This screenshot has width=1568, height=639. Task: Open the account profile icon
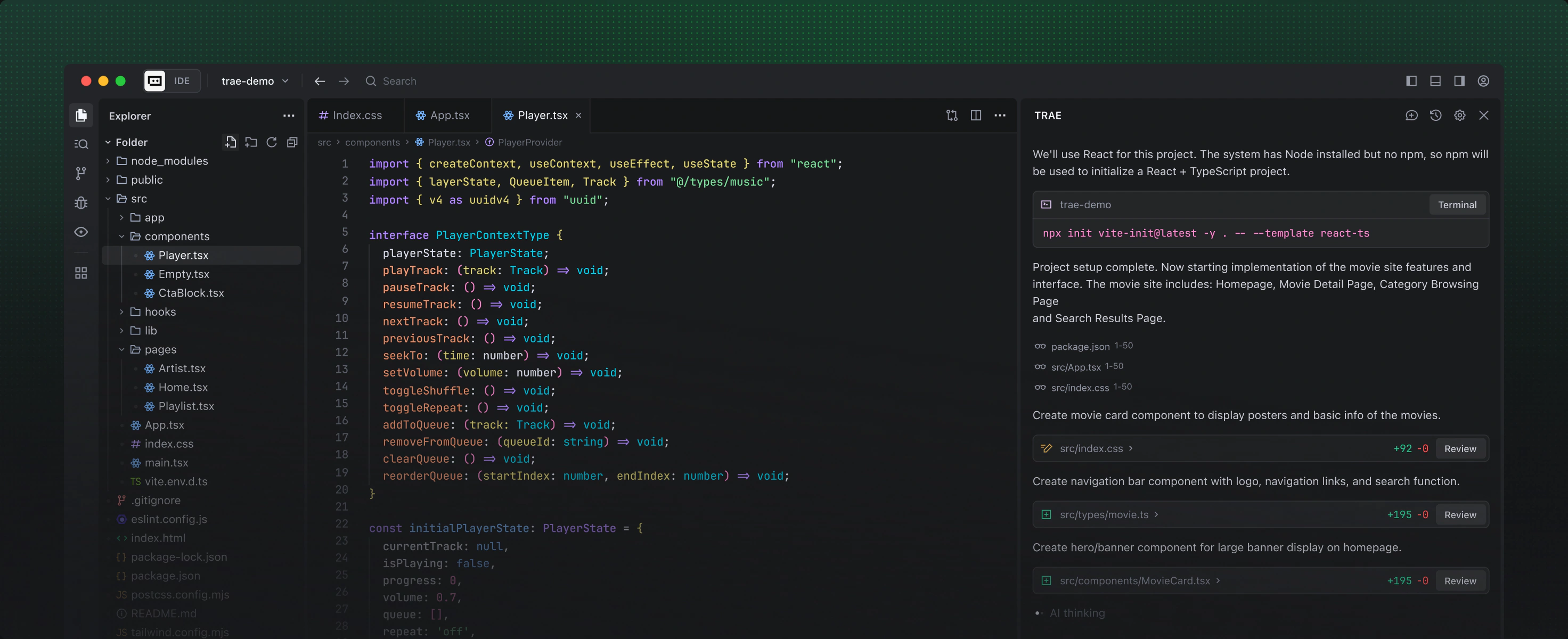pyautogui.click(x=1483, y=81)
